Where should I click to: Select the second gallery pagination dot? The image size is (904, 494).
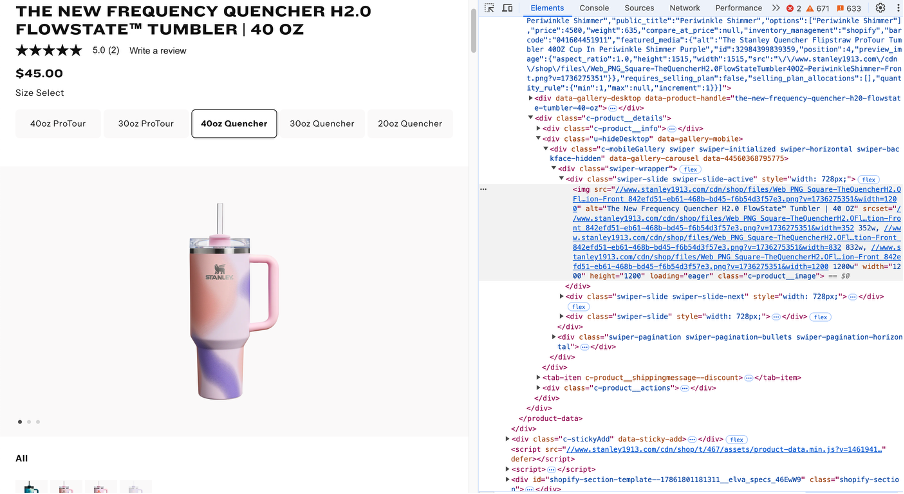(29, 422)
